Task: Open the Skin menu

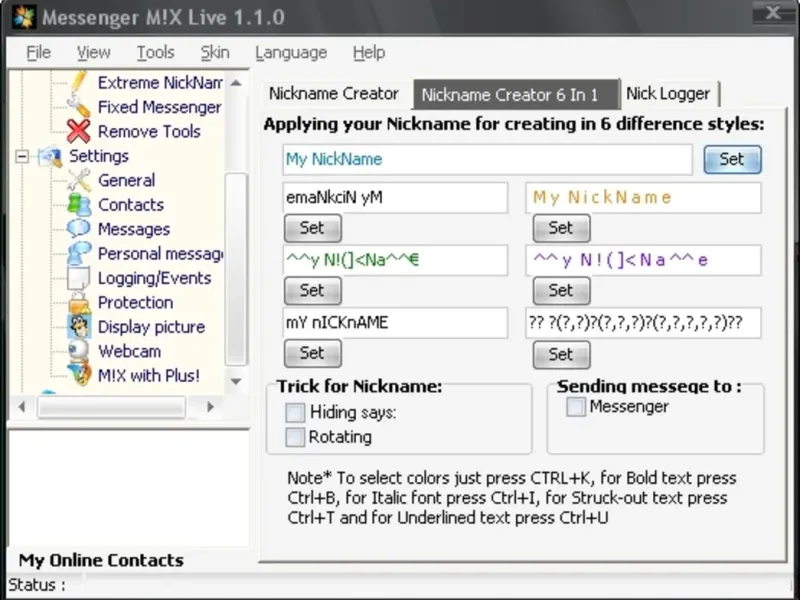Action: coord(215,52)
